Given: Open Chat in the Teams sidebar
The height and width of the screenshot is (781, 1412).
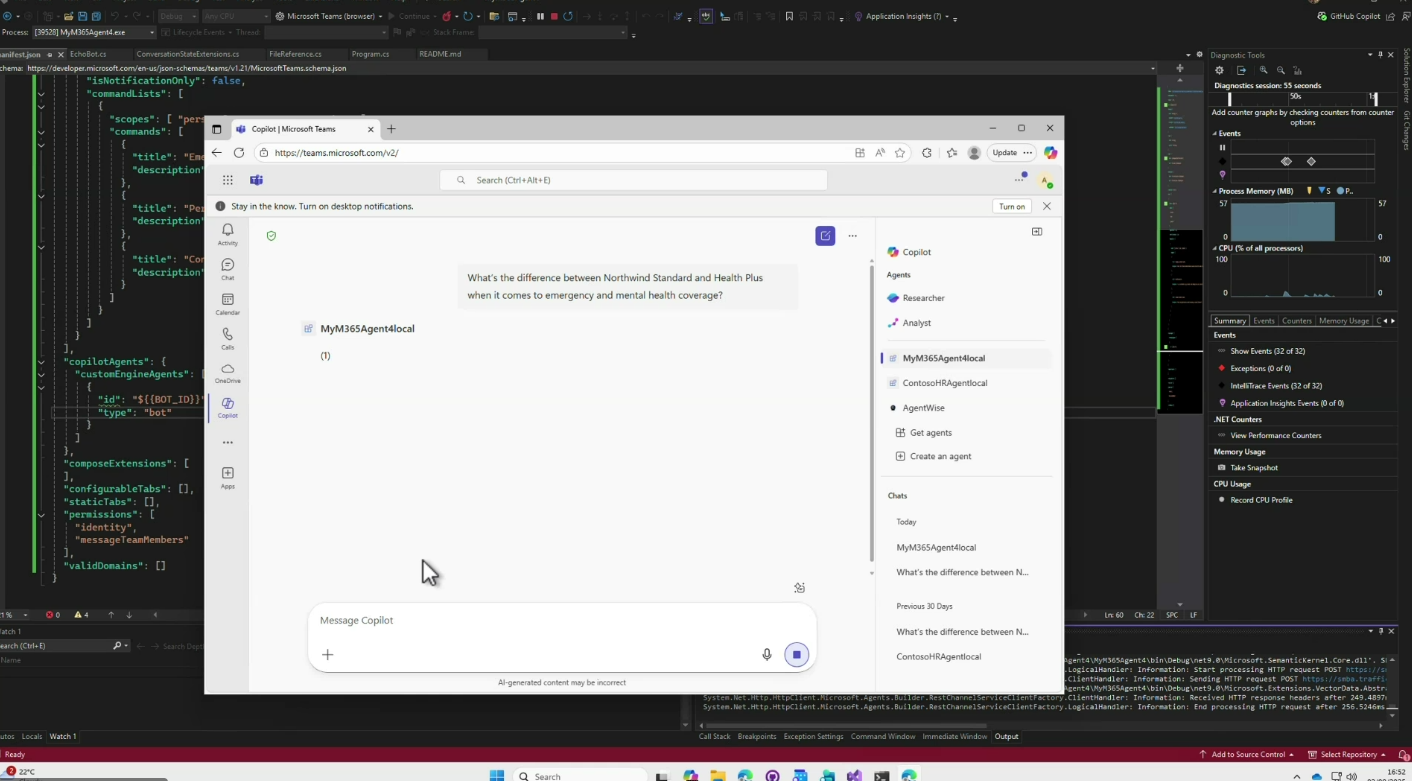Looking at the screenshot, I should [228, 269].
